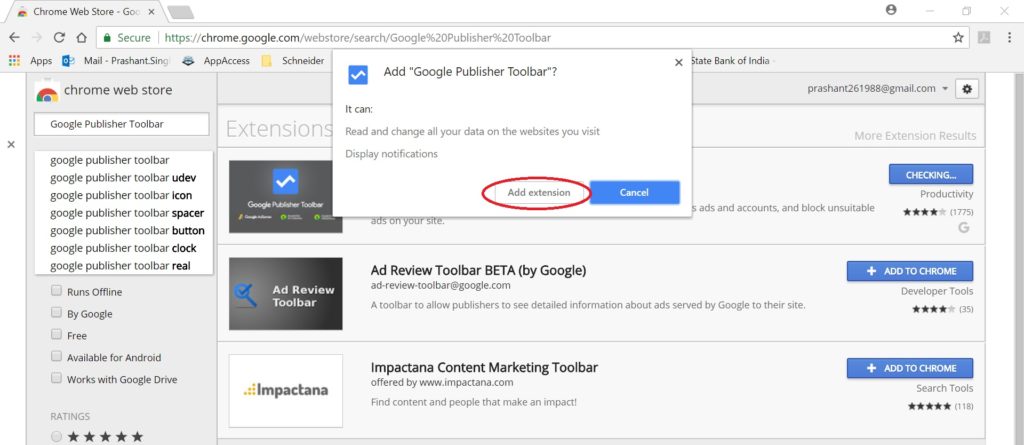Image resolution: width=1024 pixels, height=445 pixels.
Task: Expand the prashant261988@gmail.com account dropdown
Action: 878,89
